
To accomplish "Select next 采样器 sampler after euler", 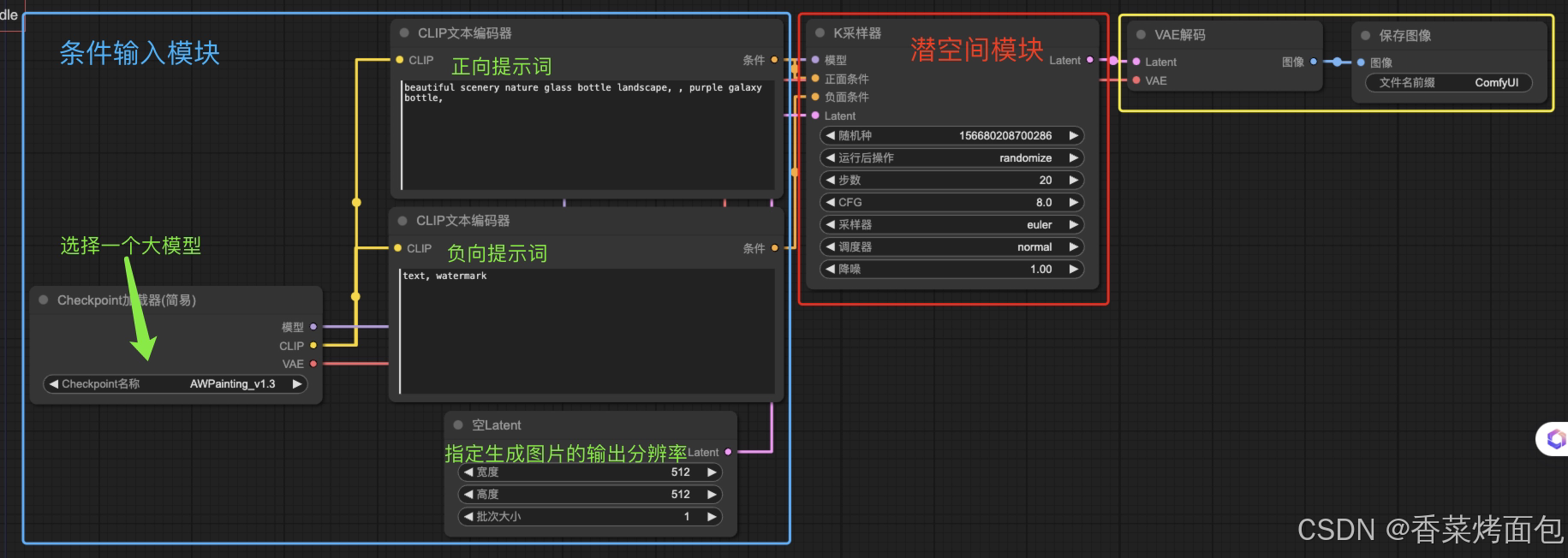I will pos(1073,224).
